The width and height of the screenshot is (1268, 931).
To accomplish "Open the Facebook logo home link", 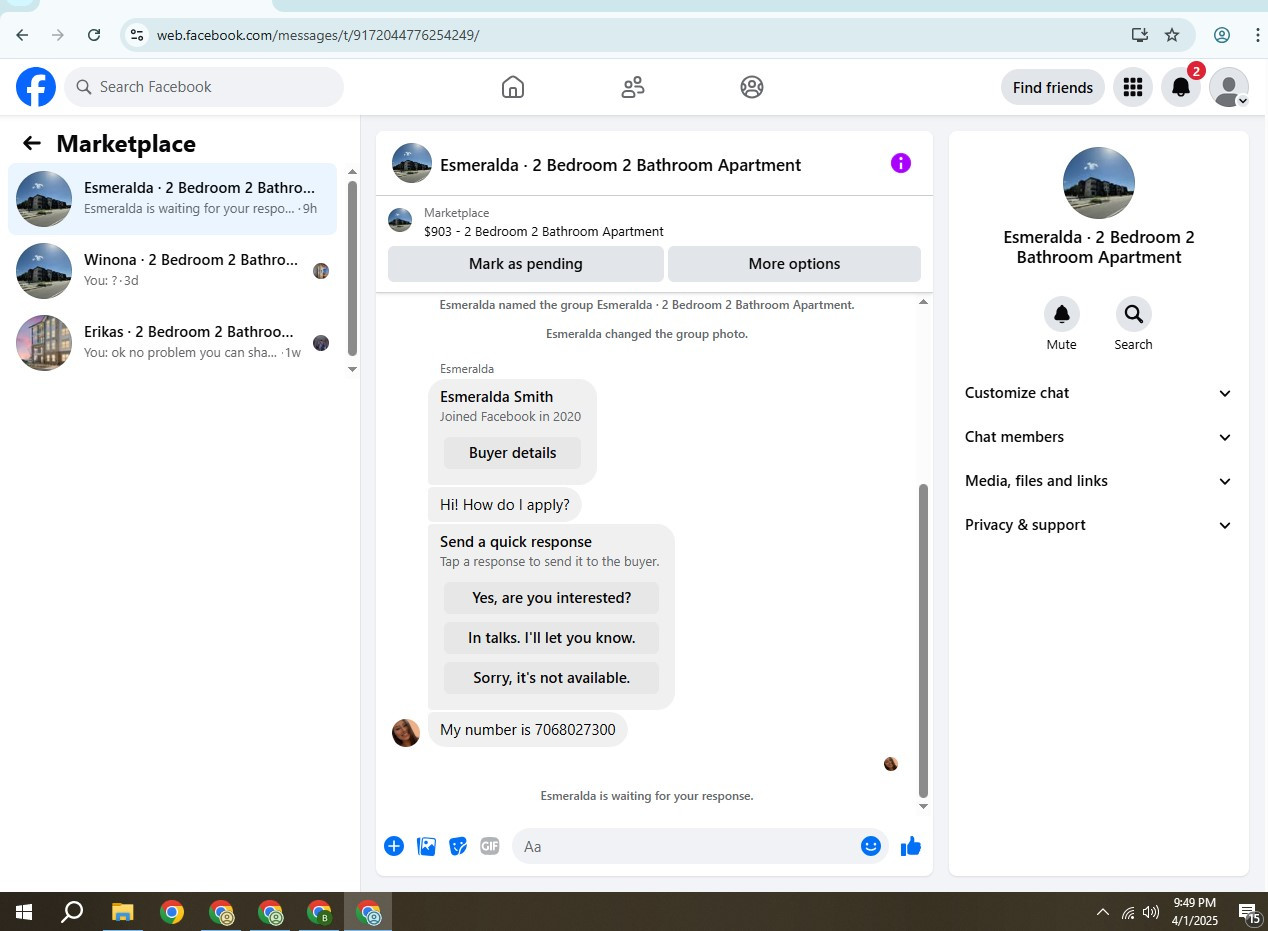I will tap(36, 87).
